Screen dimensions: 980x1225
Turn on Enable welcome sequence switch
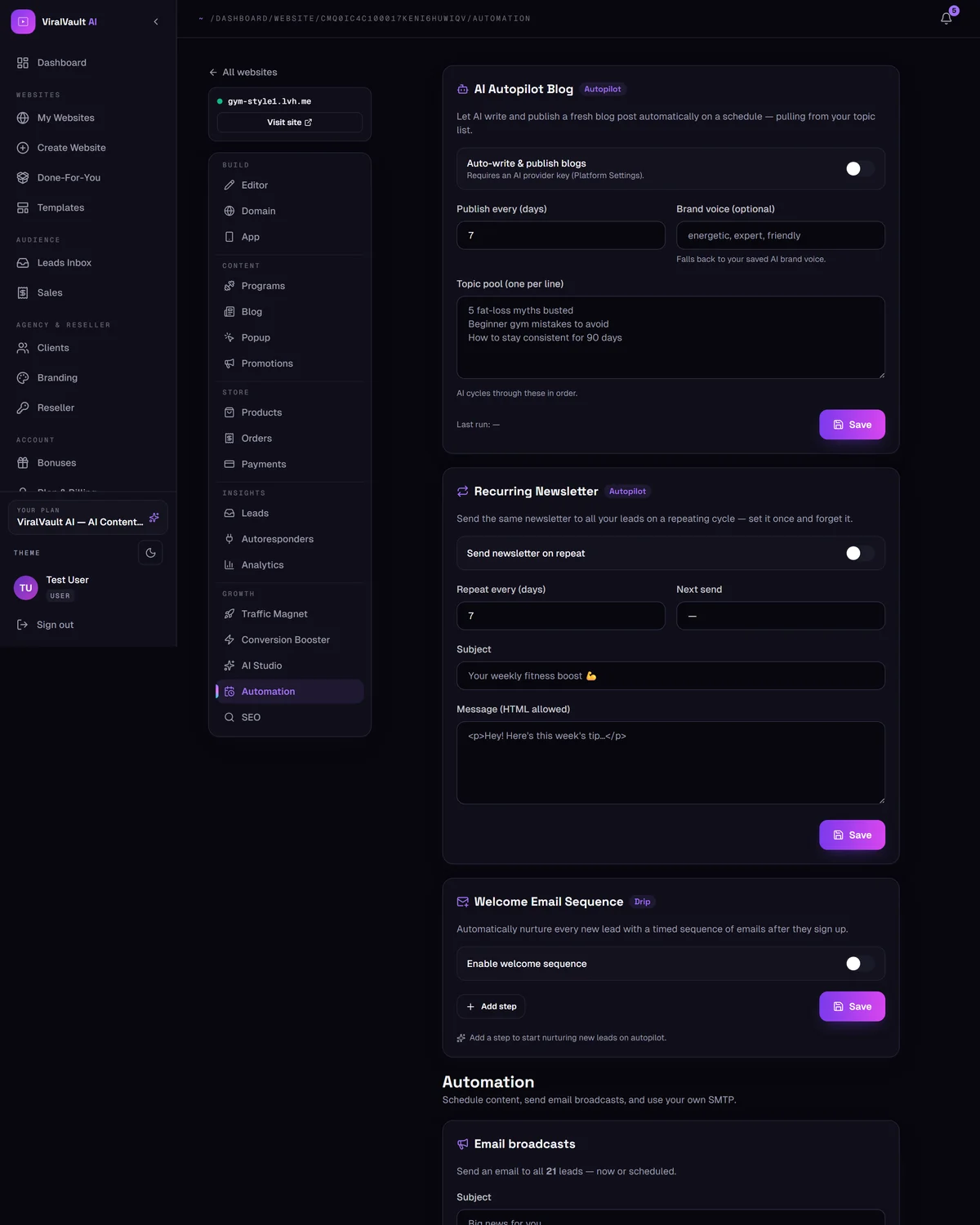pyautogui.click(x=859, y=964)
